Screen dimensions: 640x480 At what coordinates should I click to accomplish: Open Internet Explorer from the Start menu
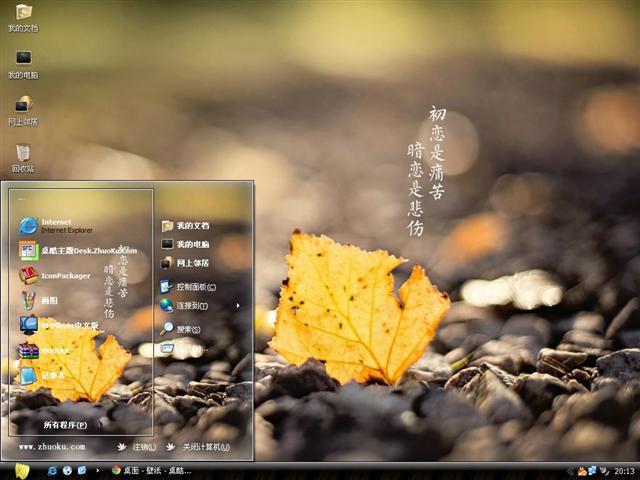click(x=60, y=225)
